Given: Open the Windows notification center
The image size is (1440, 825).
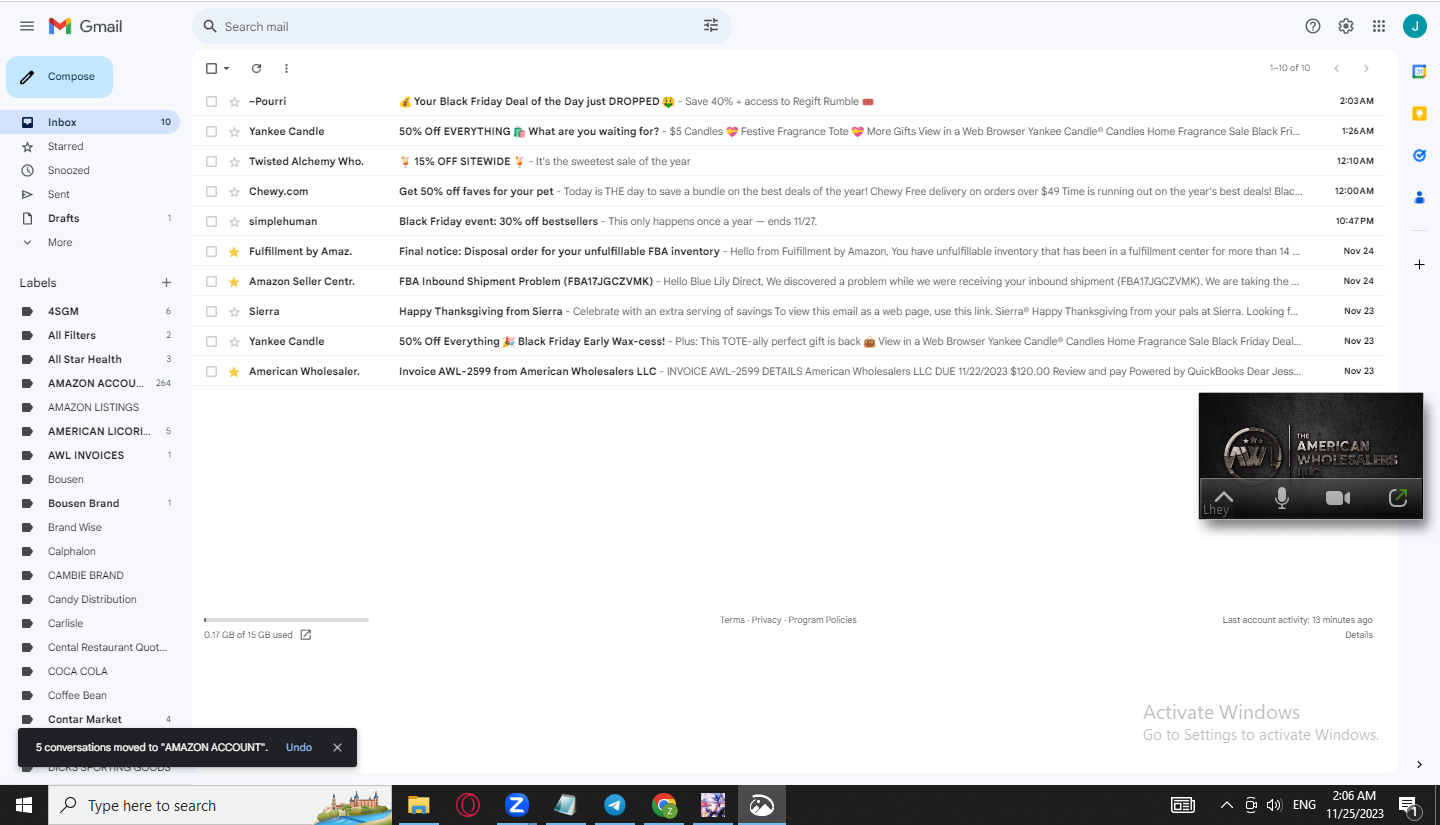Looking at the screenshot, I should click(1407, 805).
